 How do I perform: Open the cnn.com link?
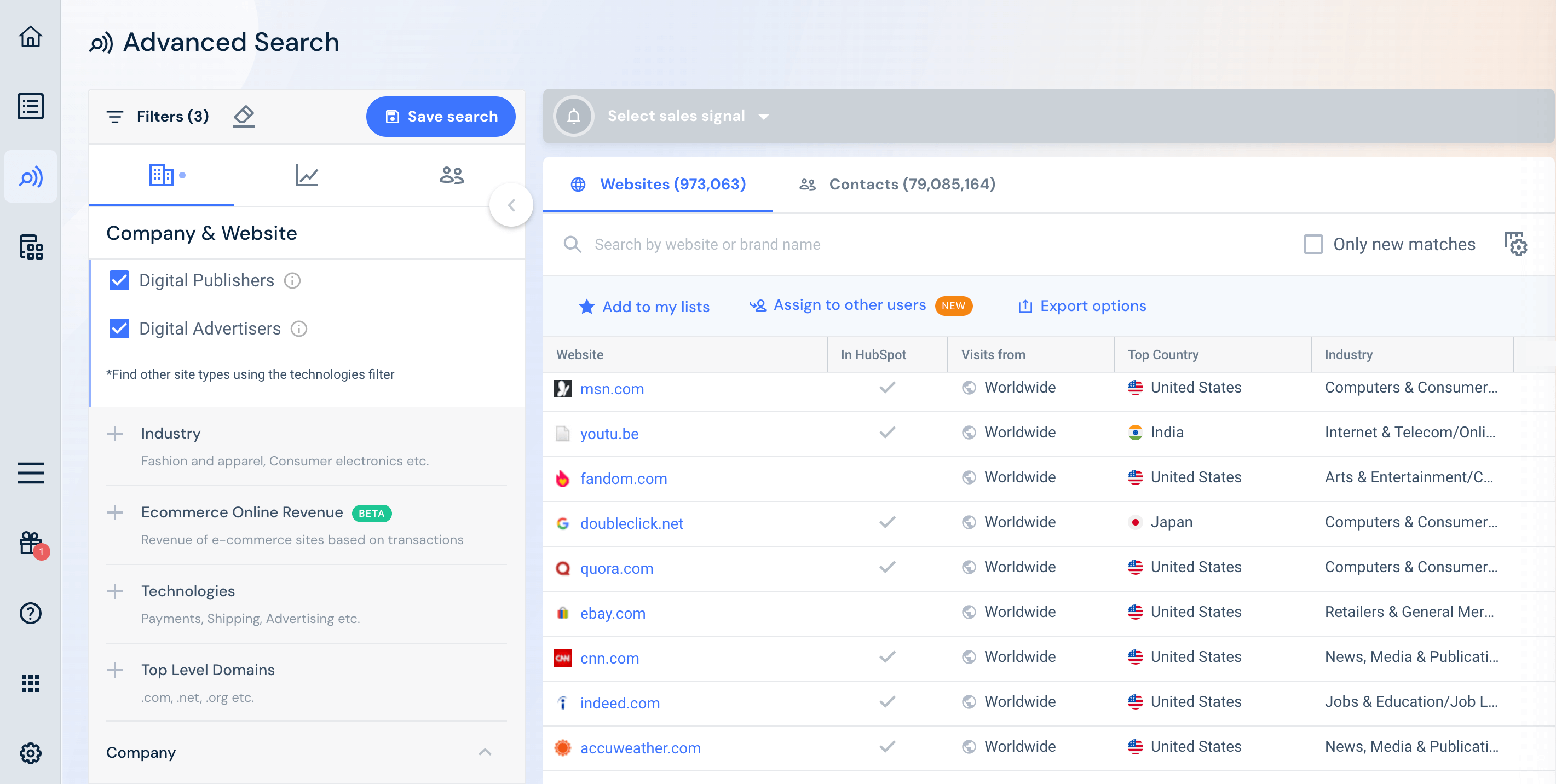(609, 659)
